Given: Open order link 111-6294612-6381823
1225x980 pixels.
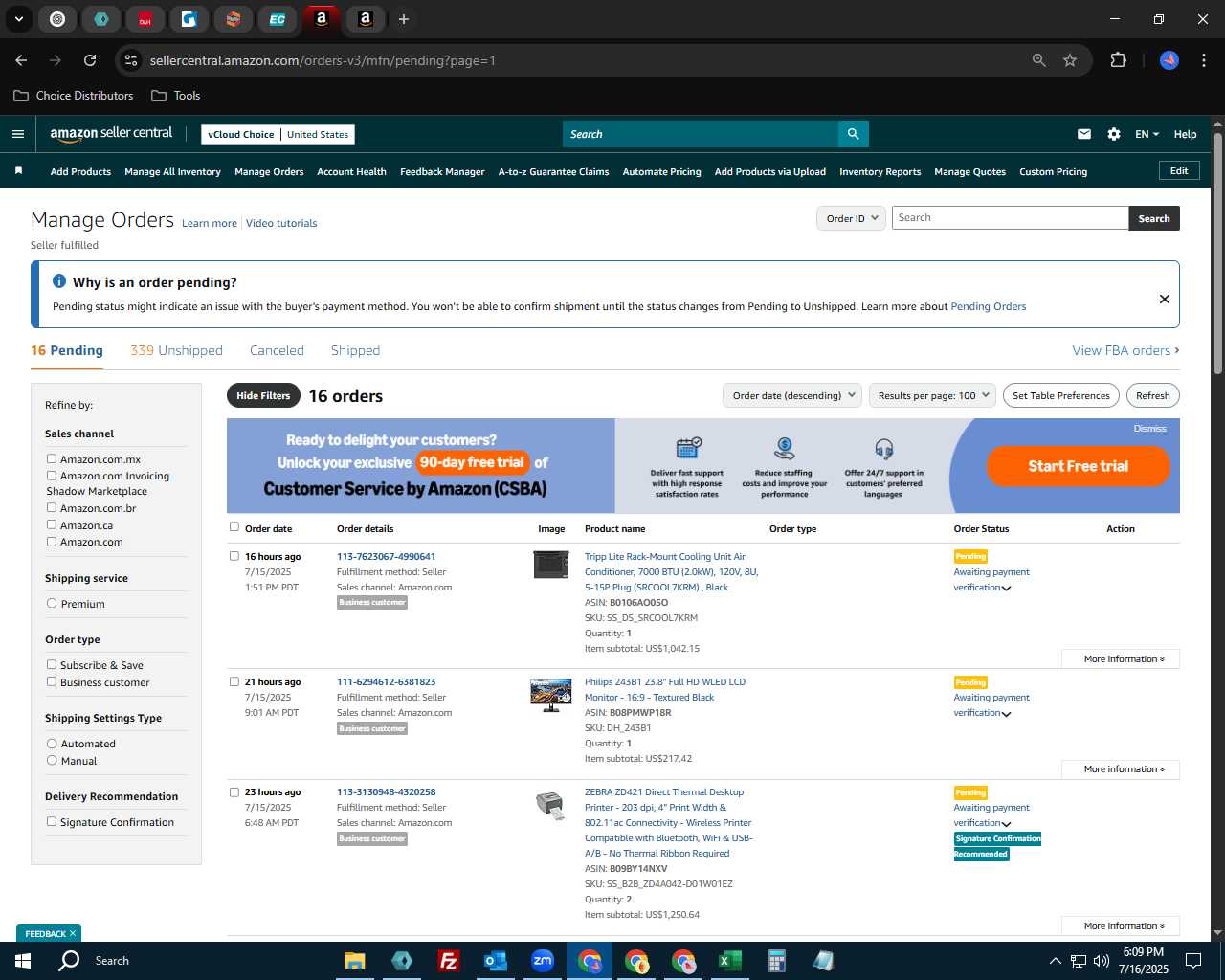Looking at the screenshot, I should (386, 682).
